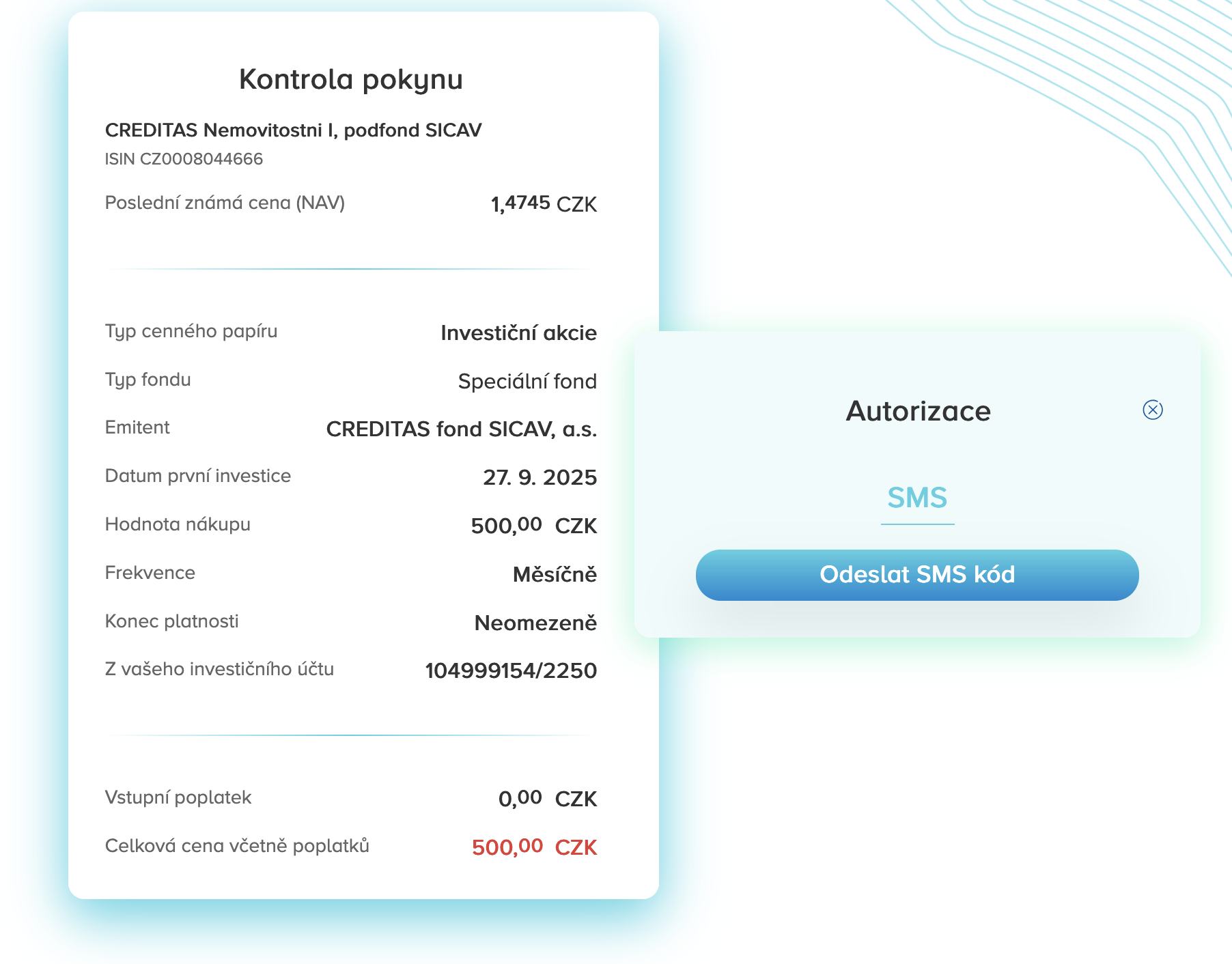The image size is (1232, 964).
Task: Click the Investiční akcie value
Action: [x=519, y=333]
